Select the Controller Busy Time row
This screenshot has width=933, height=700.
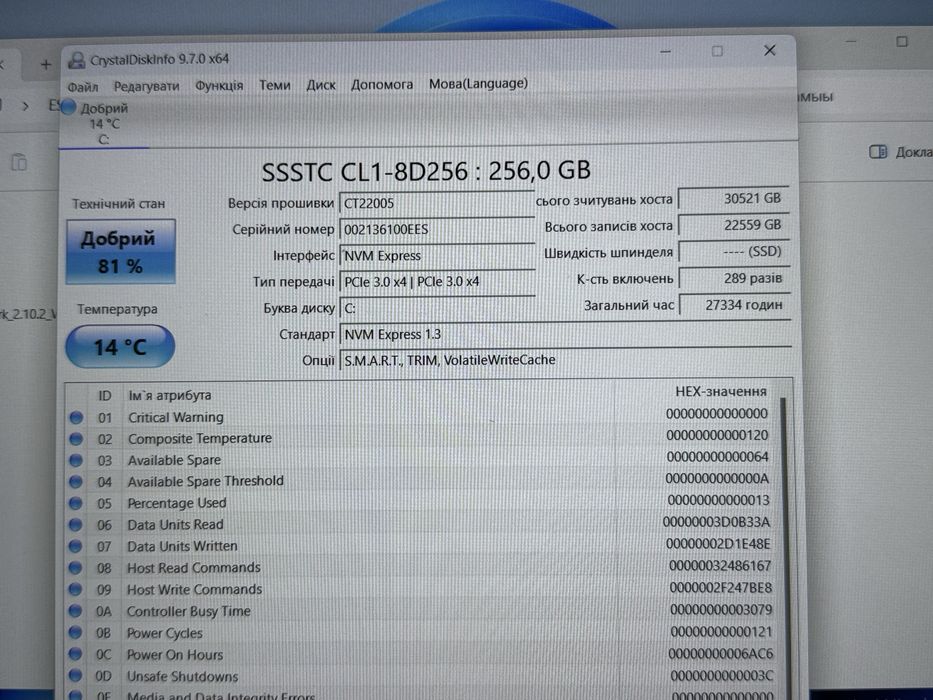(422, 611)
